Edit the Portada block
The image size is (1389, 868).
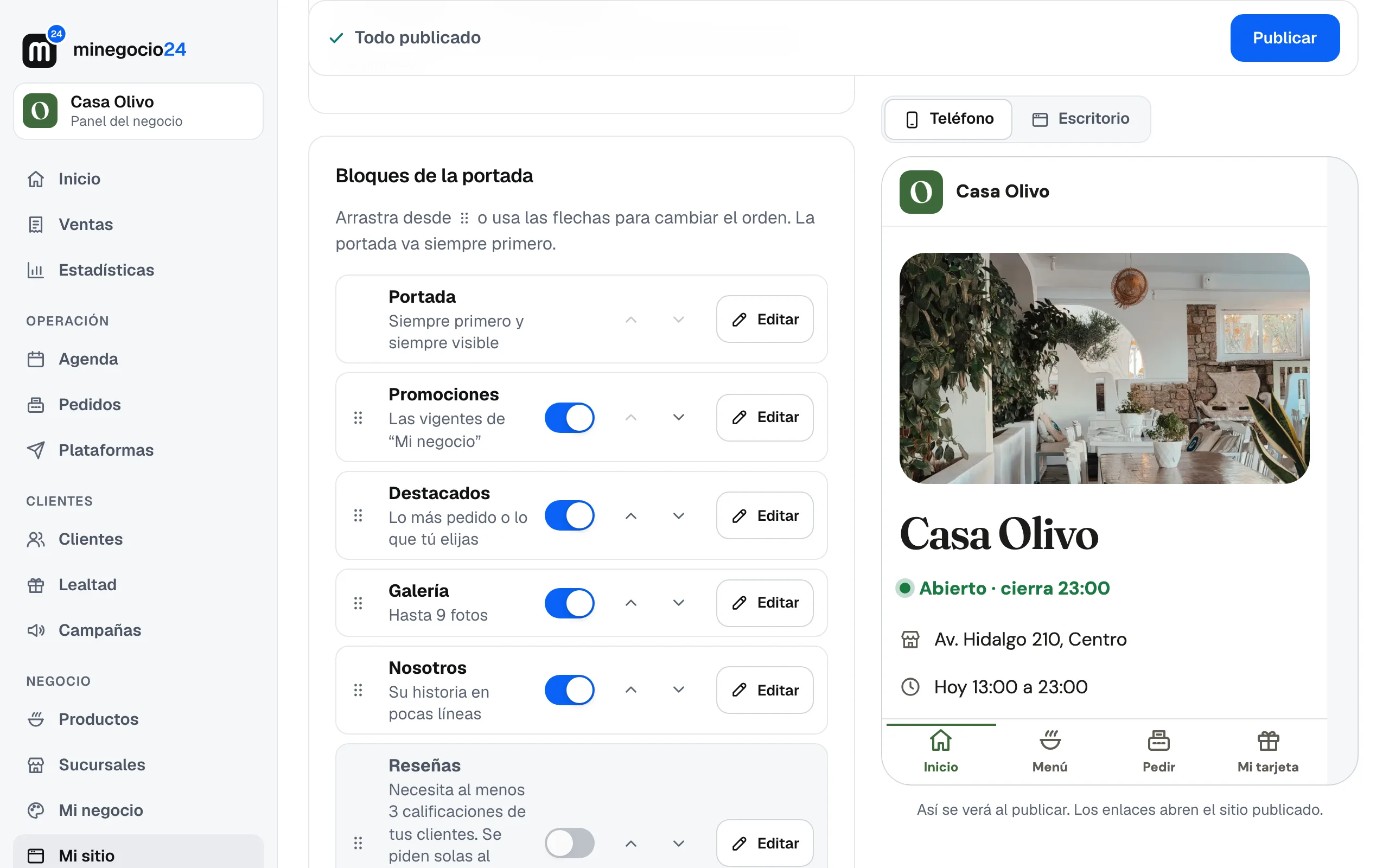point(764,319)
